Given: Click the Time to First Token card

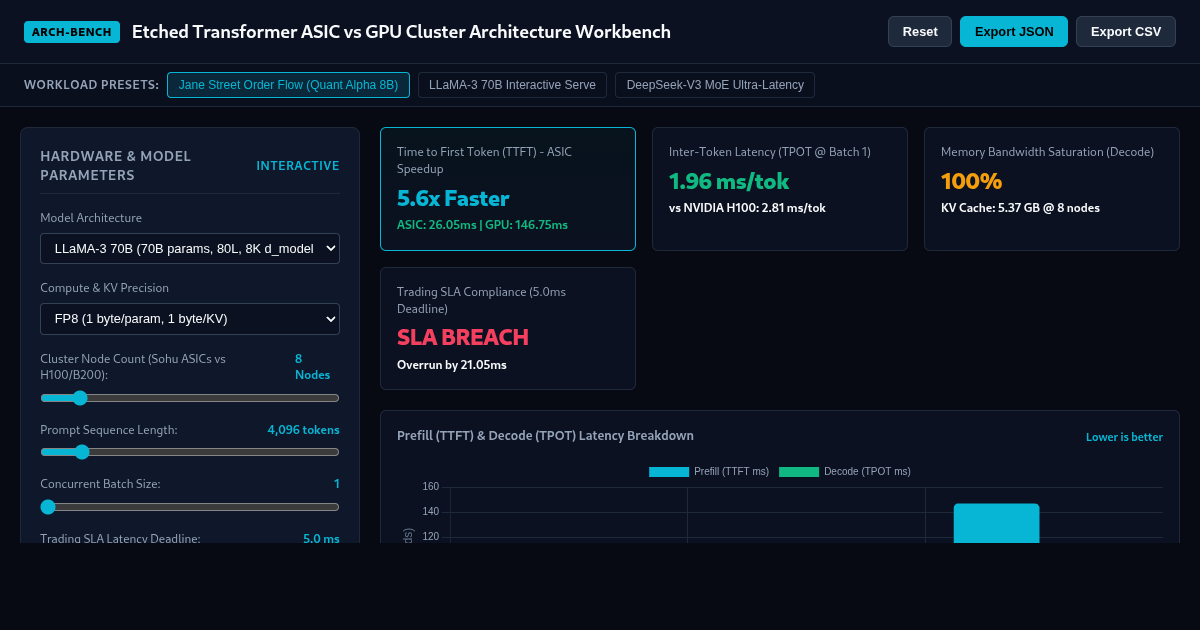Looking at the screenshot, I should pos(508,189).
